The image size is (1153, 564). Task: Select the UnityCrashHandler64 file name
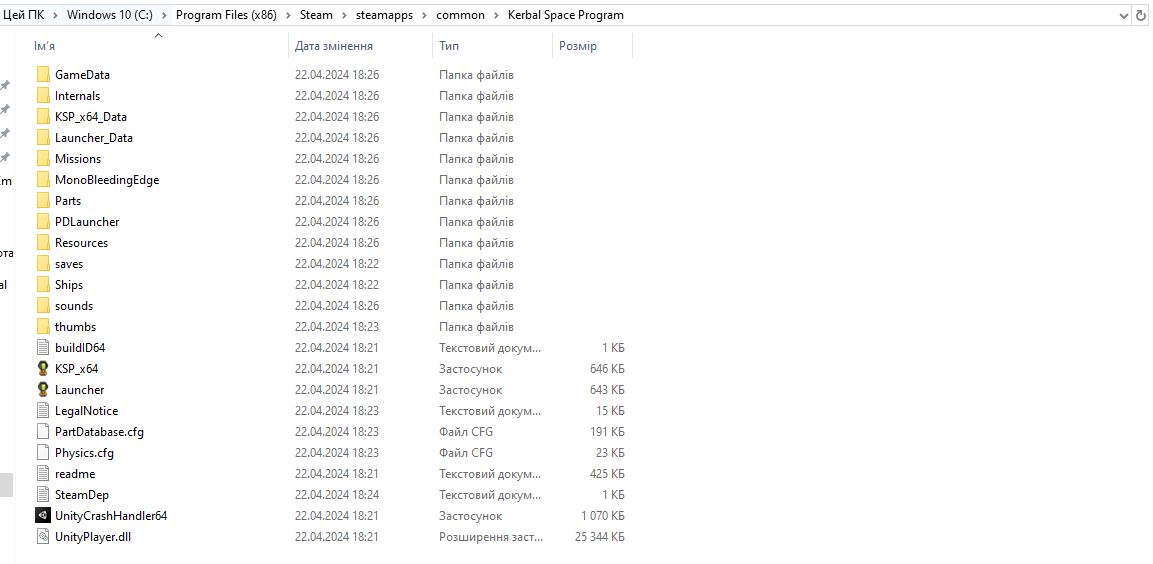point(111,515)
